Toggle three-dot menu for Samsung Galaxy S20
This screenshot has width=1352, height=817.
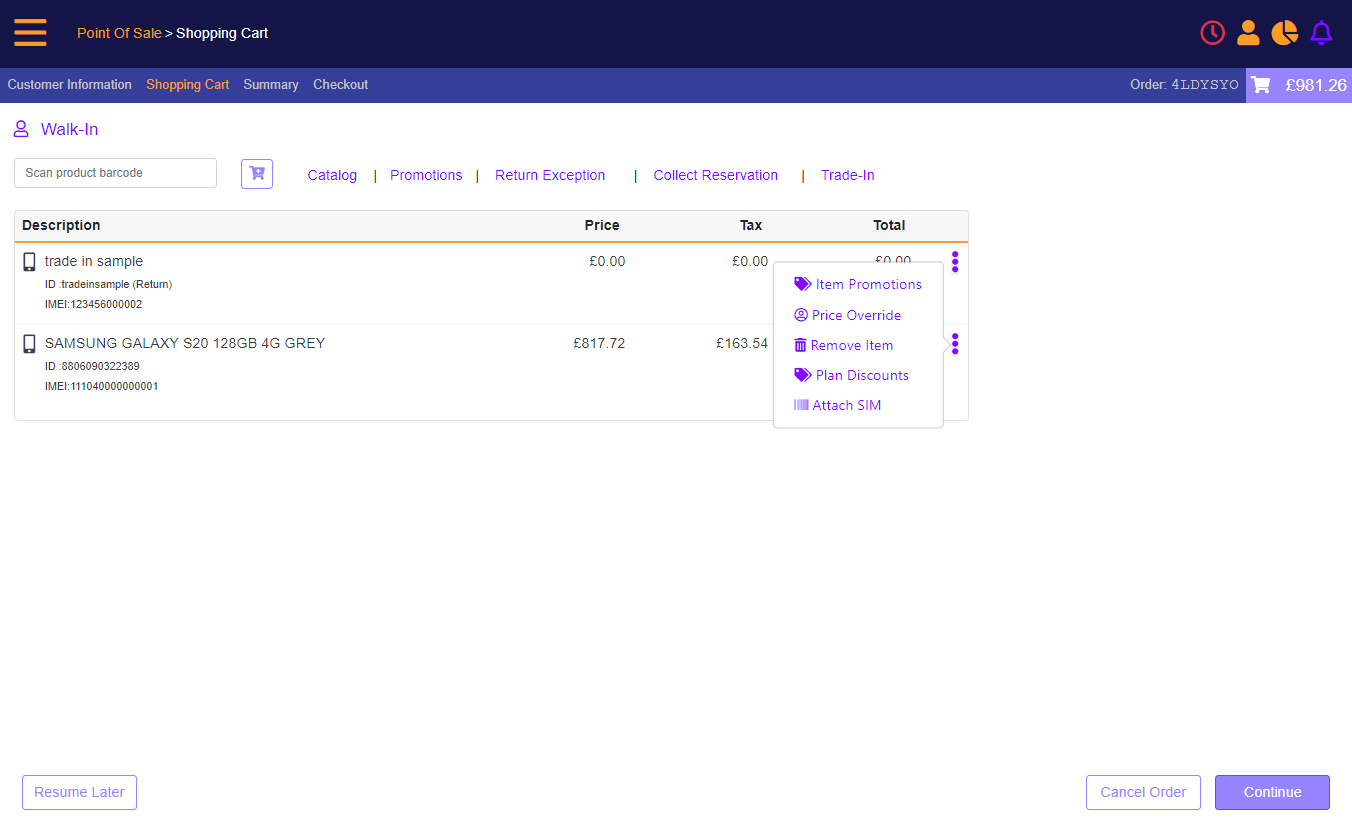(955, 344)
